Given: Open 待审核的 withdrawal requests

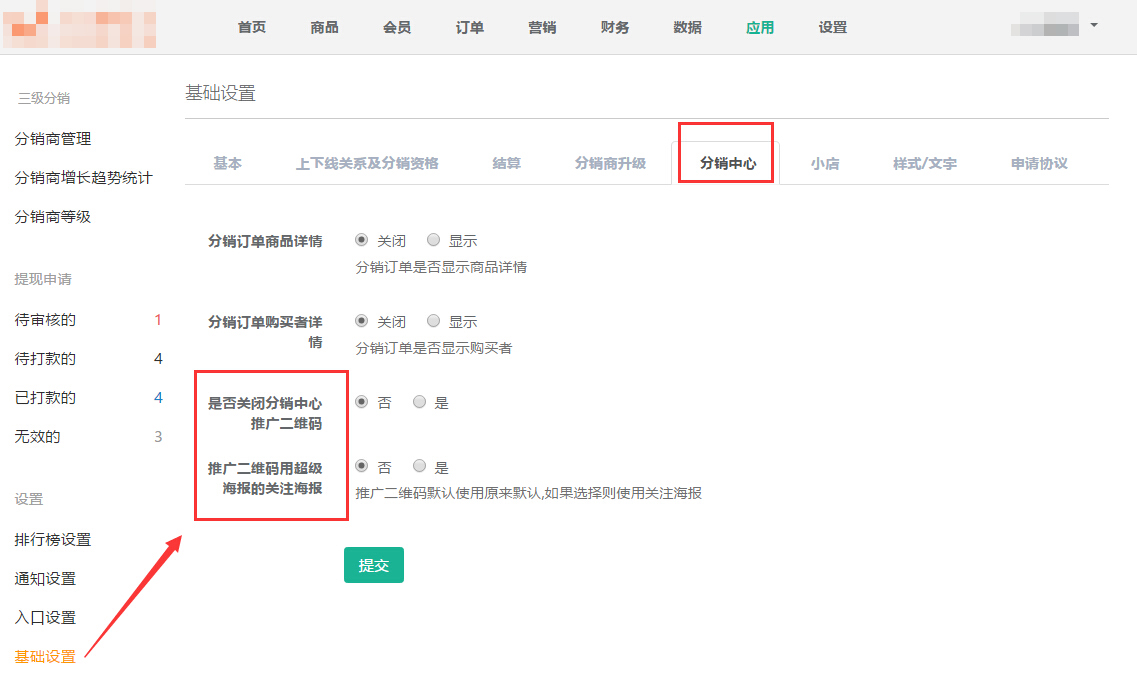Looking at the screenshot, I should (45, 320).
